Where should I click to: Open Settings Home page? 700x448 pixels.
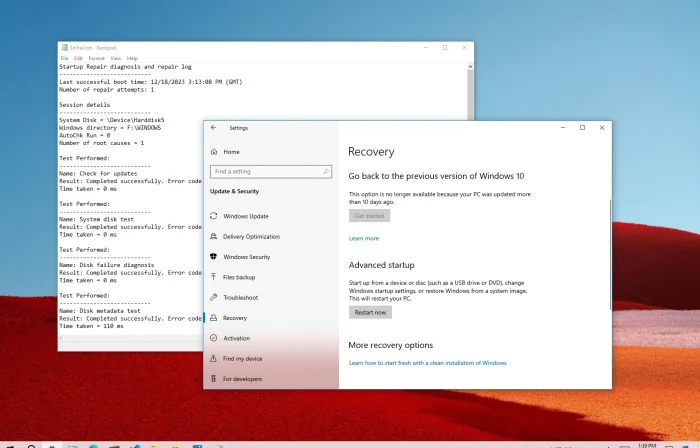point(225,152)
